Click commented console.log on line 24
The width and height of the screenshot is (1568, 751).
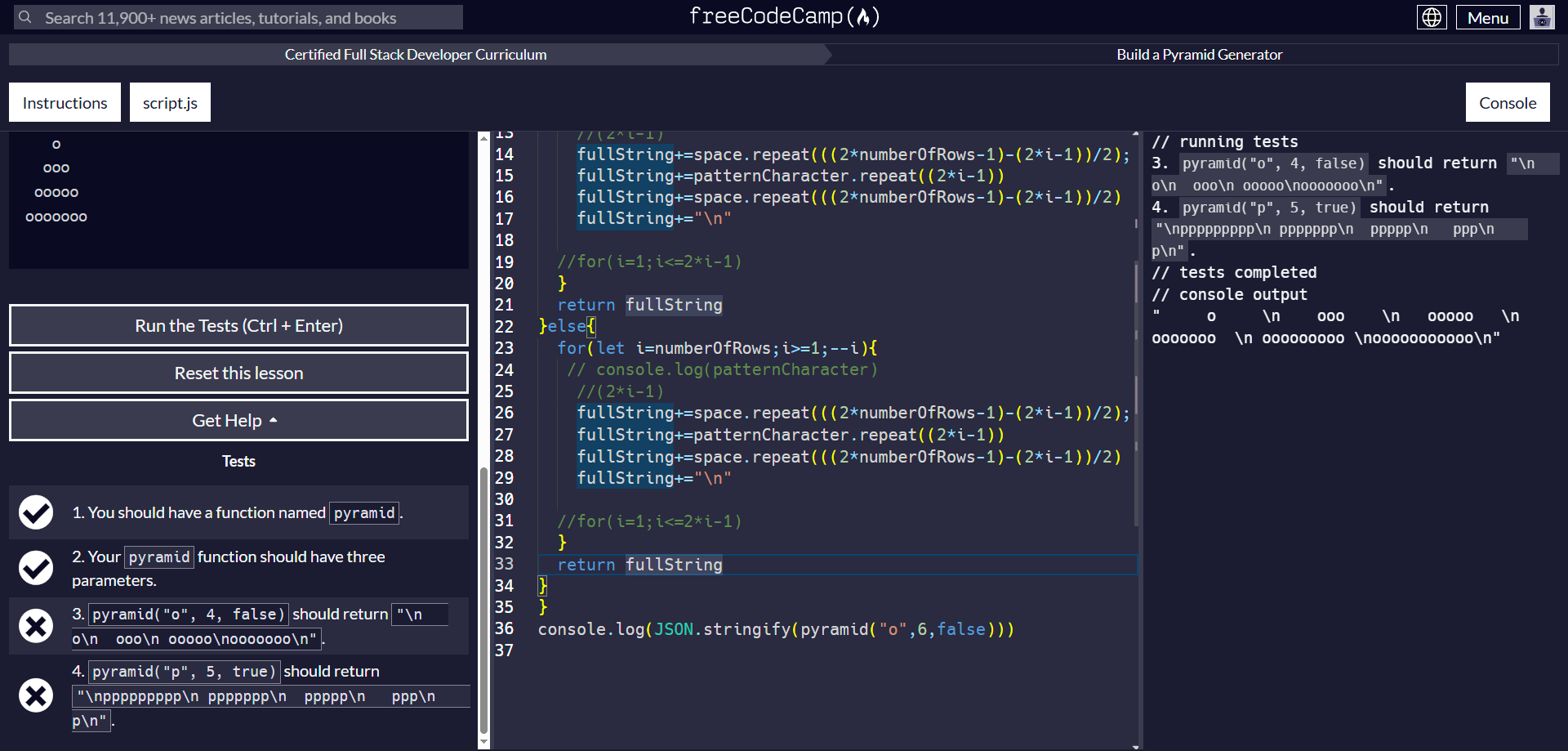723,369
